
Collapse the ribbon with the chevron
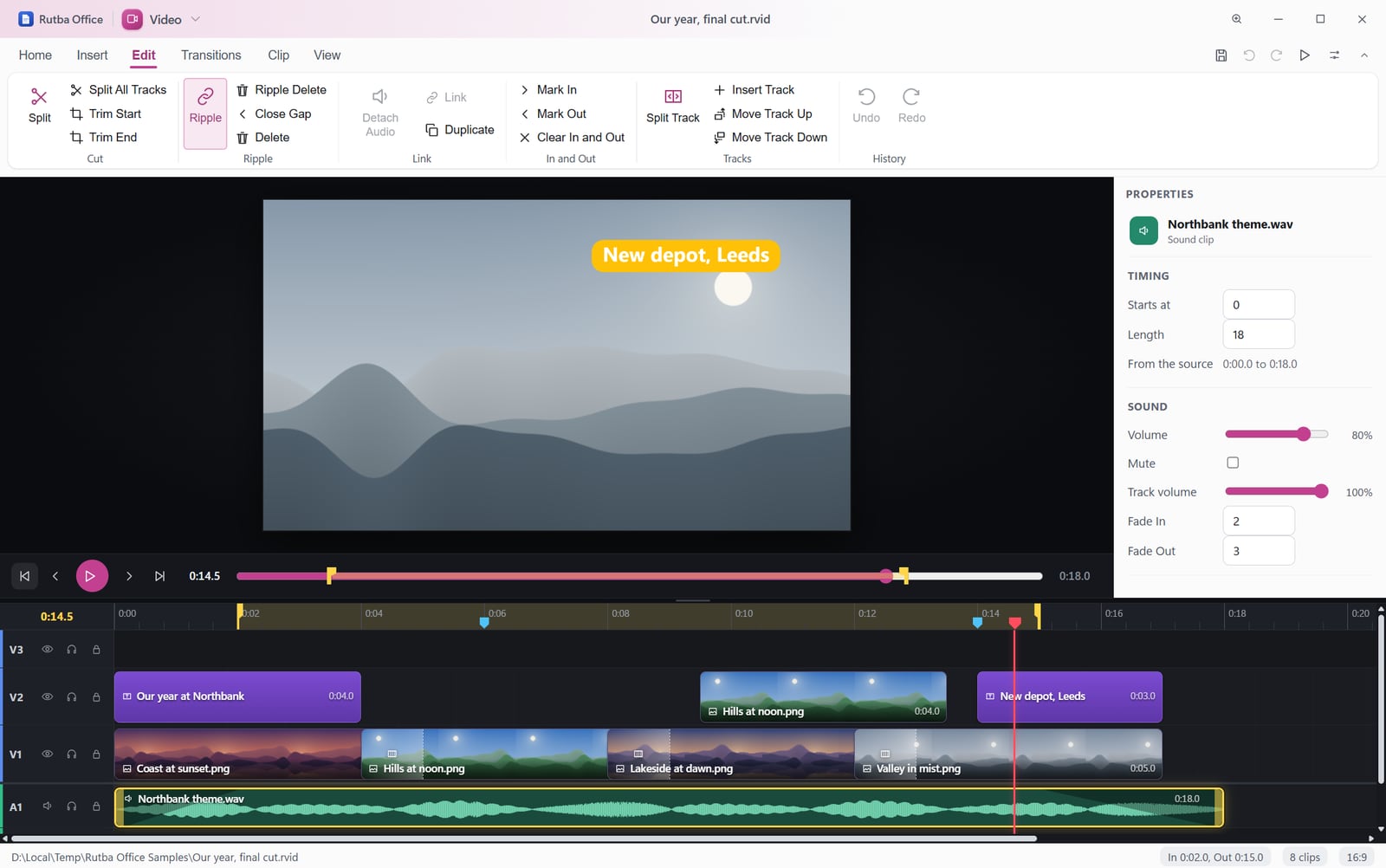(1363, 55)
